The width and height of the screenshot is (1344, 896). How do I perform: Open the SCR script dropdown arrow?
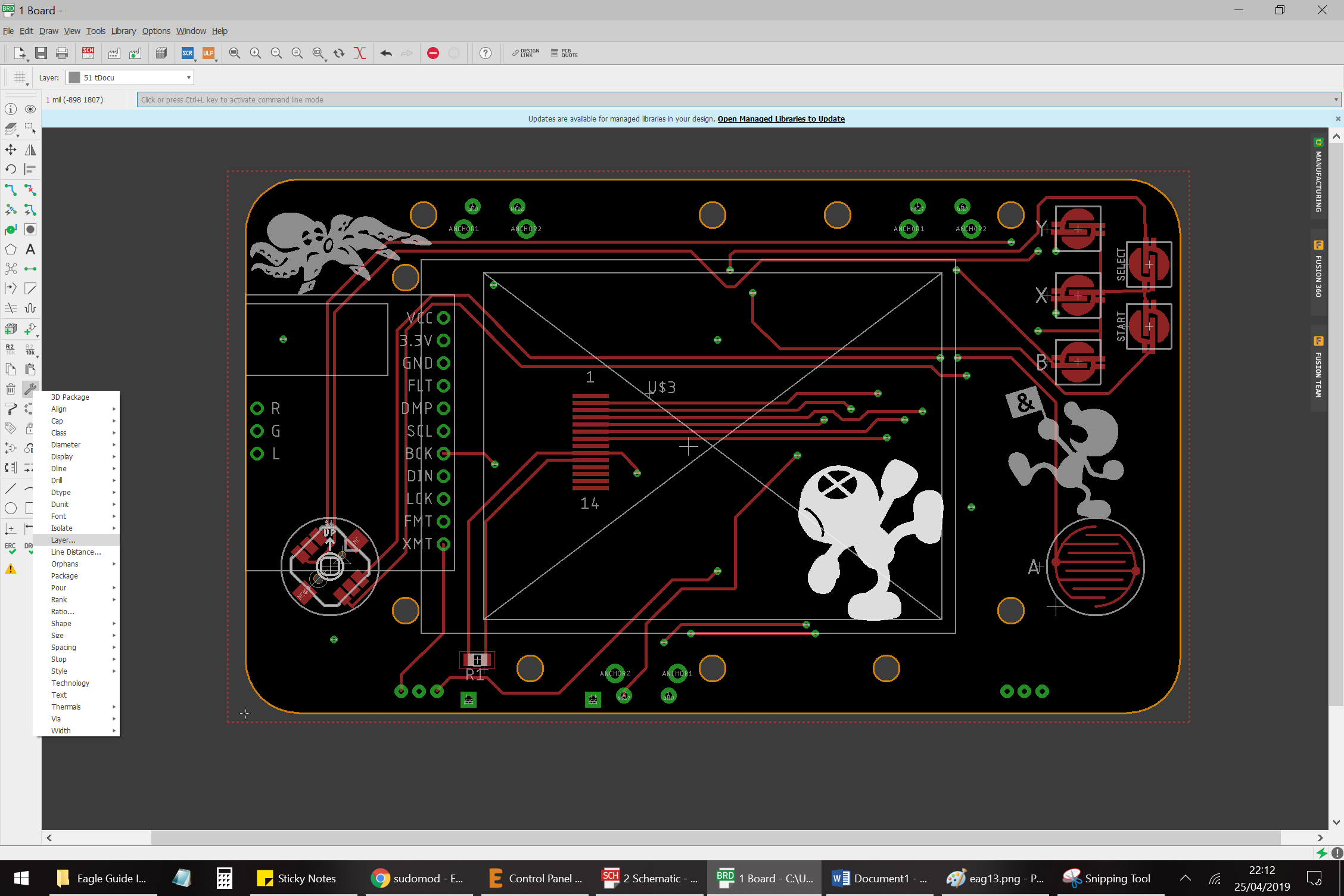pos(195,60)
